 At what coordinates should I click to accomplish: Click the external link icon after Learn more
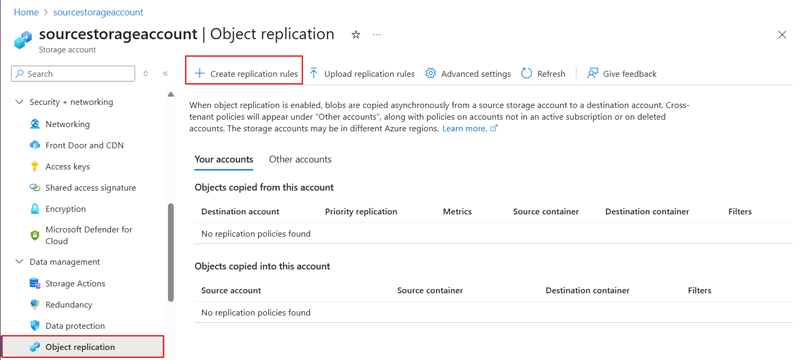(493, 128)
